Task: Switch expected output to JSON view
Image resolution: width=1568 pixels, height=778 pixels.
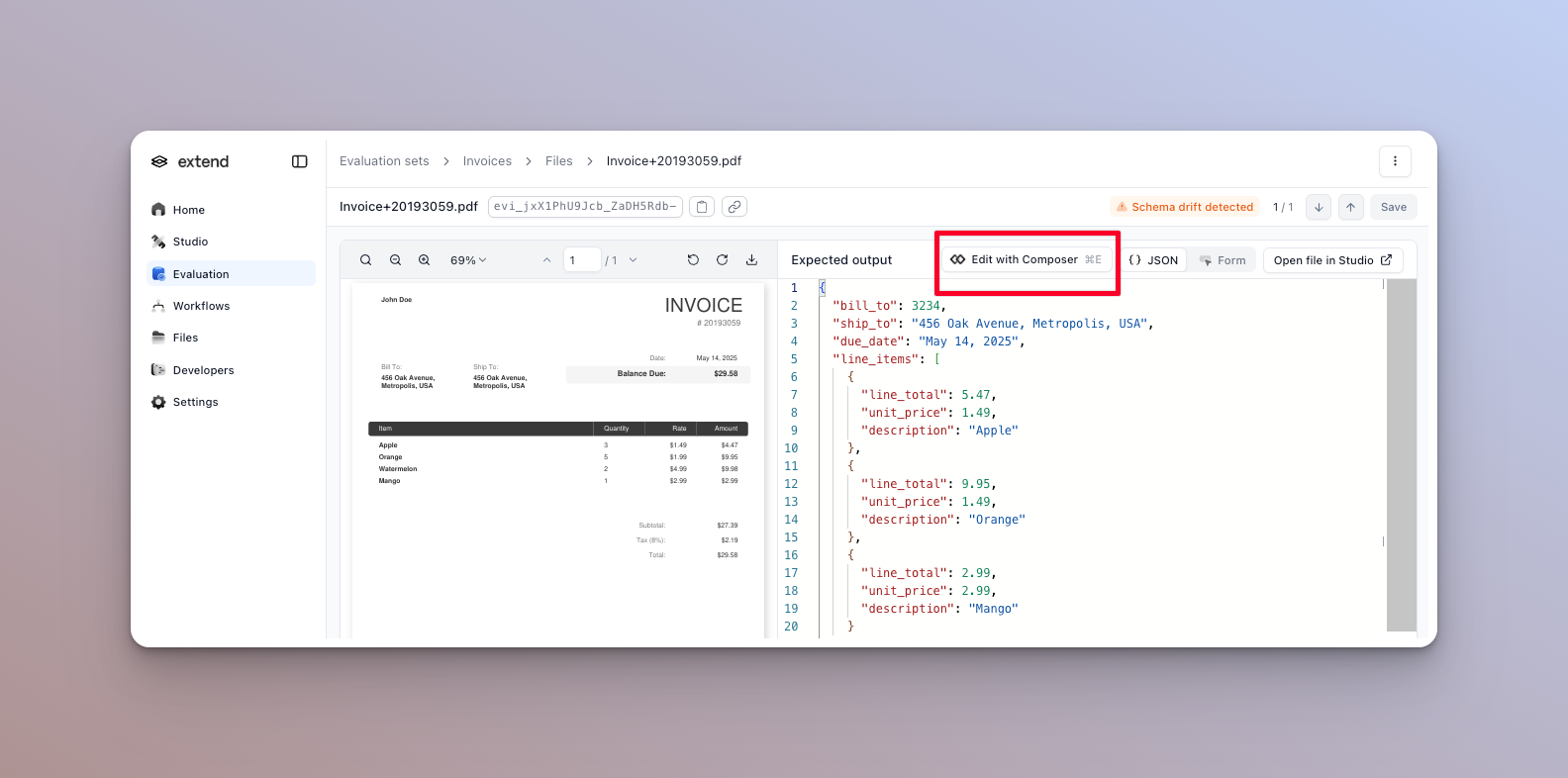Action: point(1153,260)
